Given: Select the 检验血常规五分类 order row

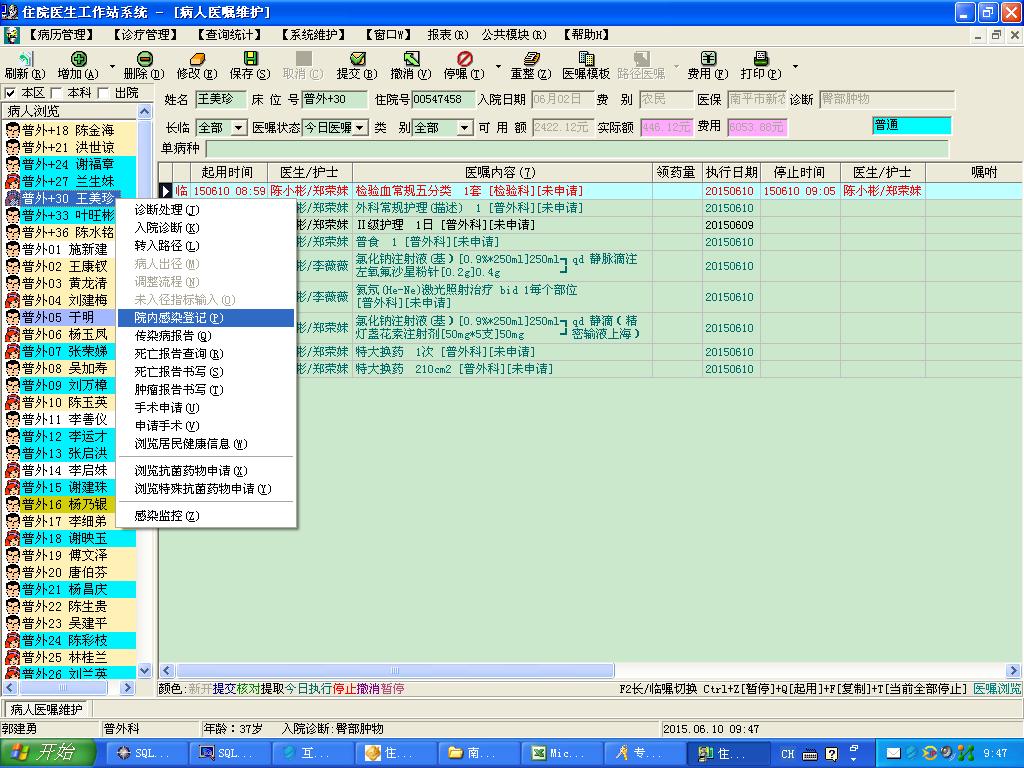Looking at the screenshot, I should pyautogui.click(x=590, y=191).
